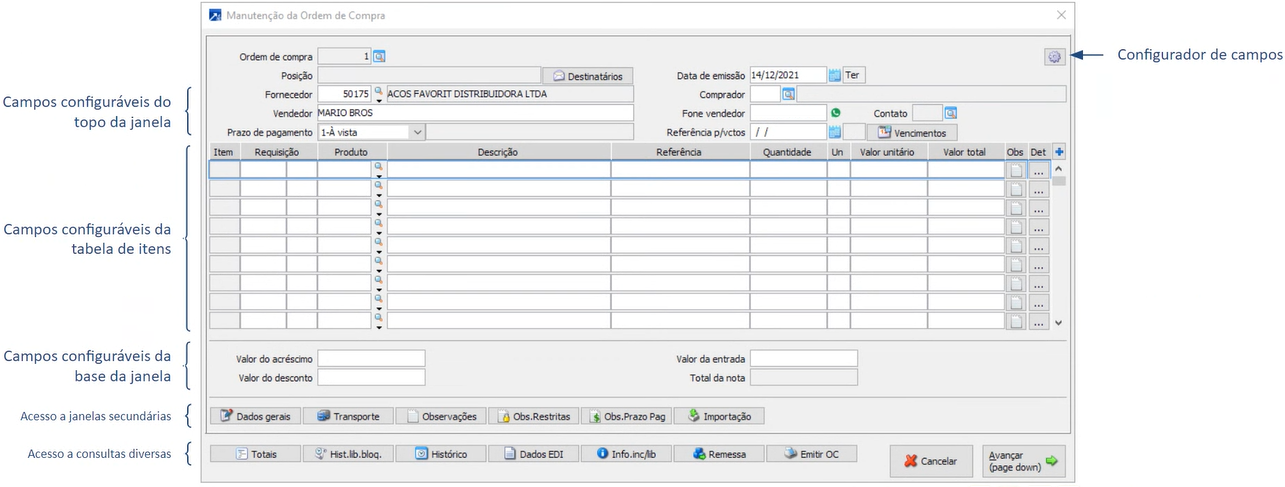Click the Cancelar button
The height and width of the screenshot is (487, 1285).
pos(930,461)
